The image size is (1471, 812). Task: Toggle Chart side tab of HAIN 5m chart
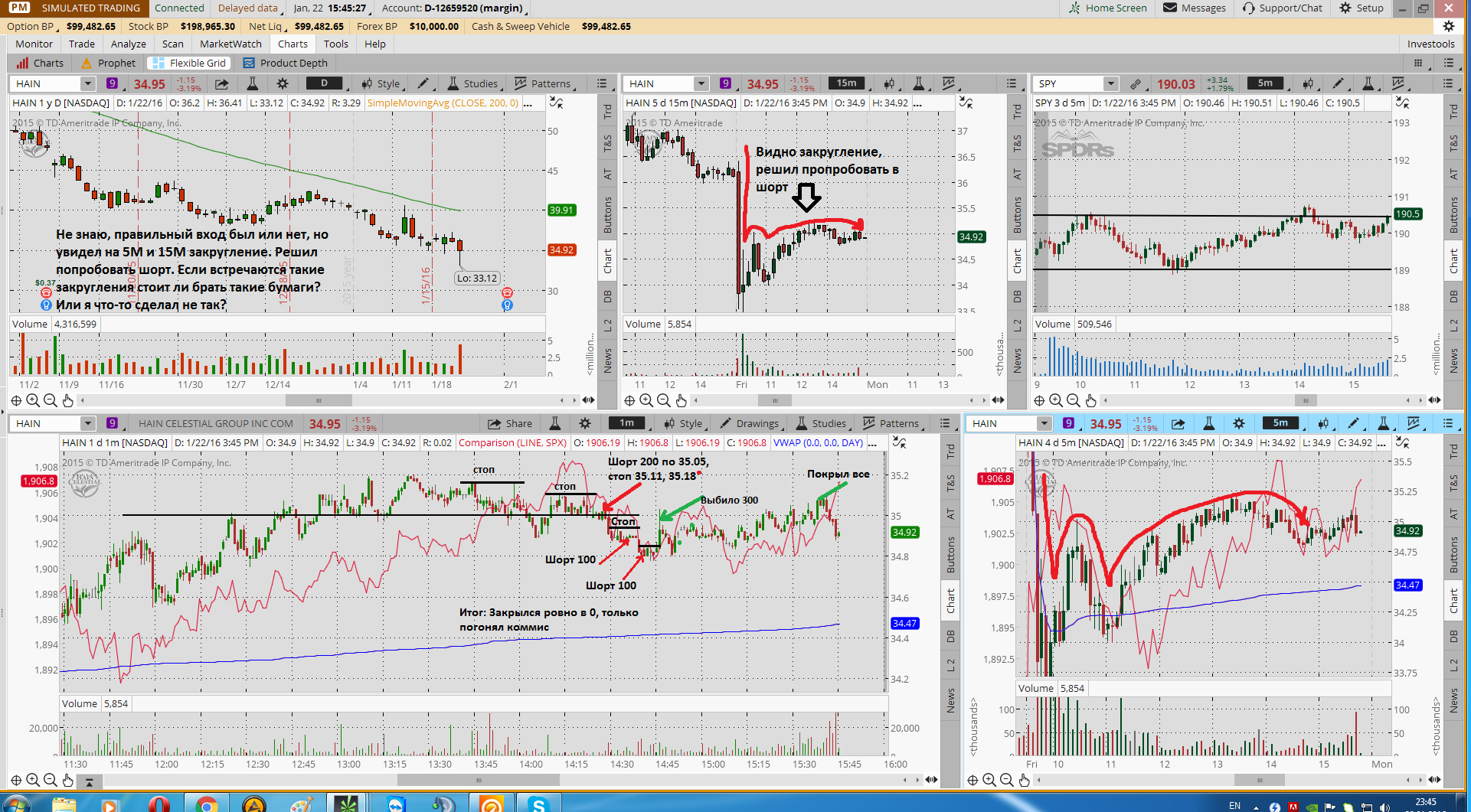pyautogui.click(x=1453, y=601)
